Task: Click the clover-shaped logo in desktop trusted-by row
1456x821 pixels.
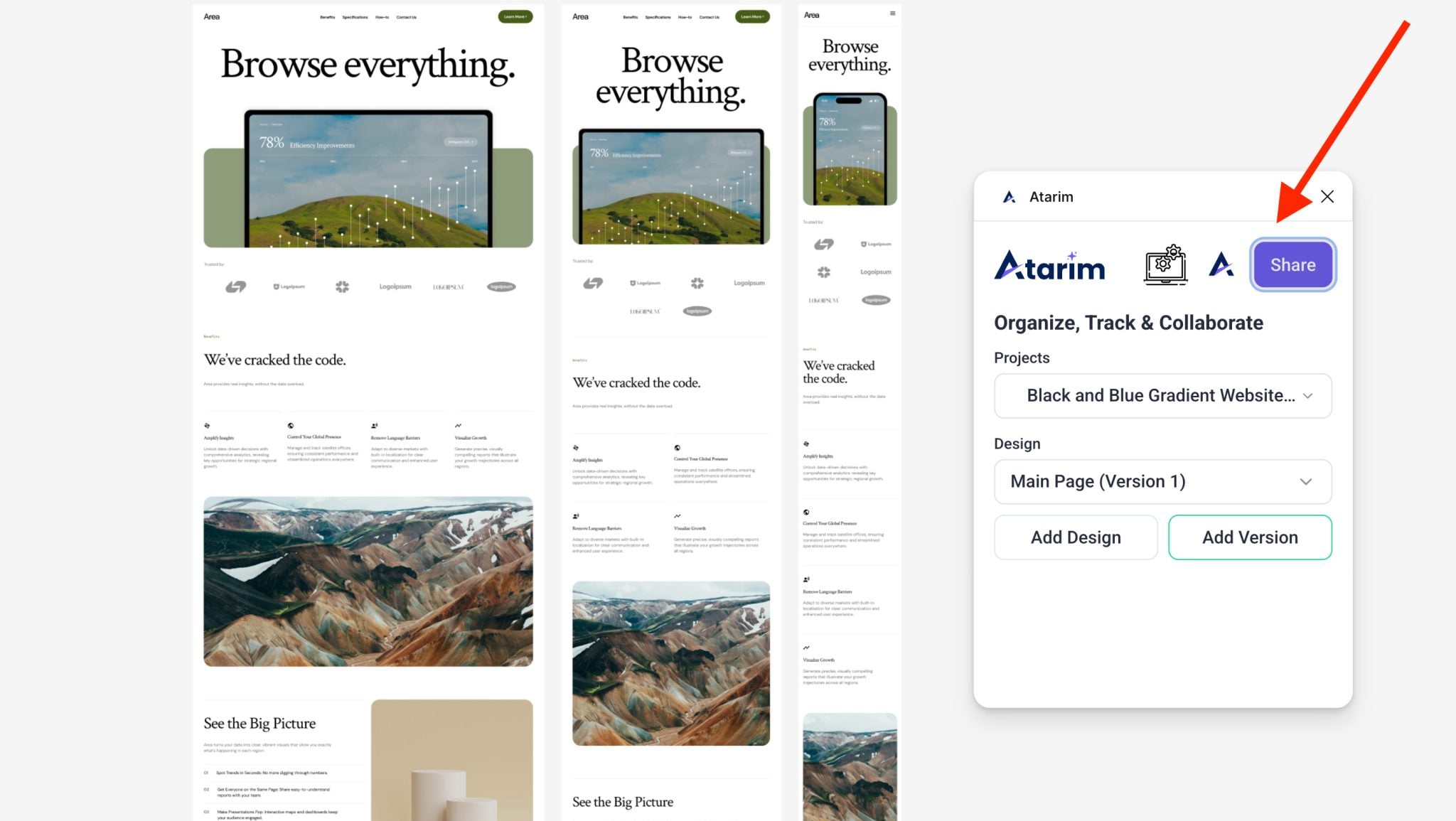Action: (342, 286)
